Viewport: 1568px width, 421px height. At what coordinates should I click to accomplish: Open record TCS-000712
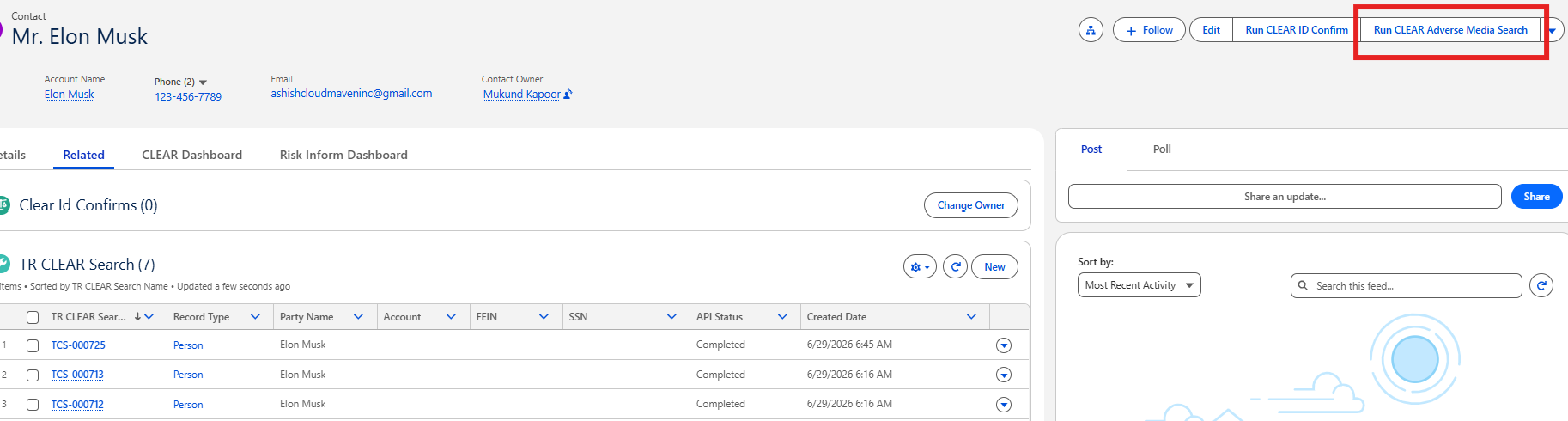point(77,405)
